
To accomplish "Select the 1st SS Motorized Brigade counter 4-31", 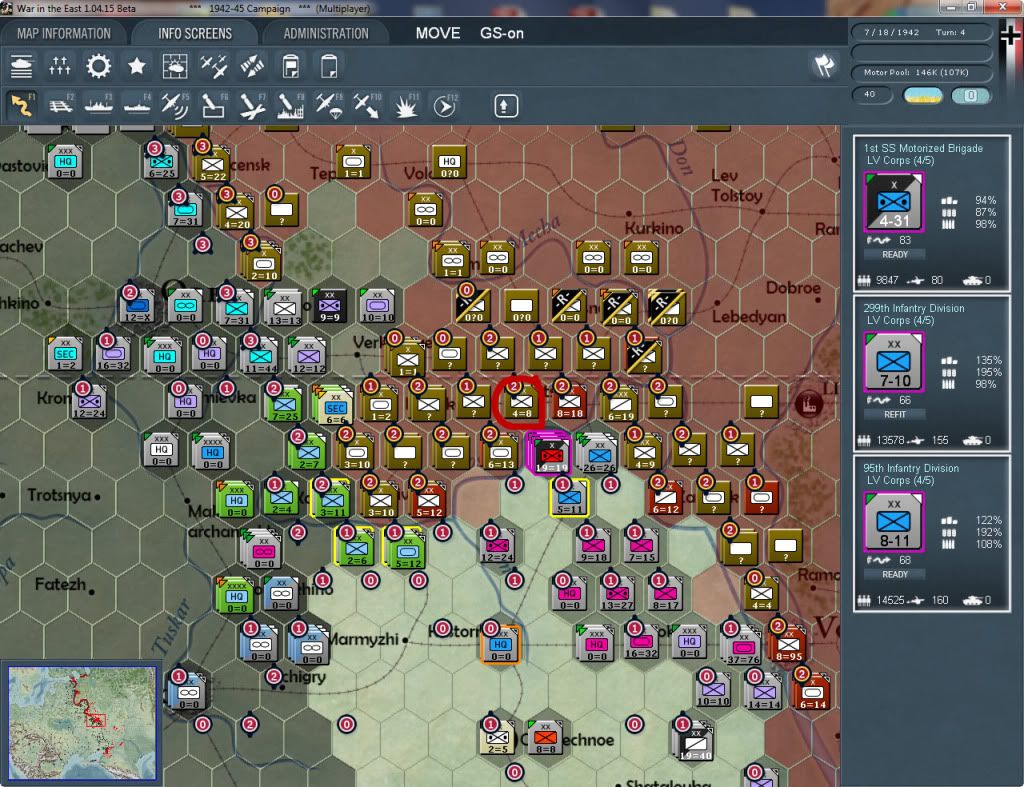I will tap(893, 202).
